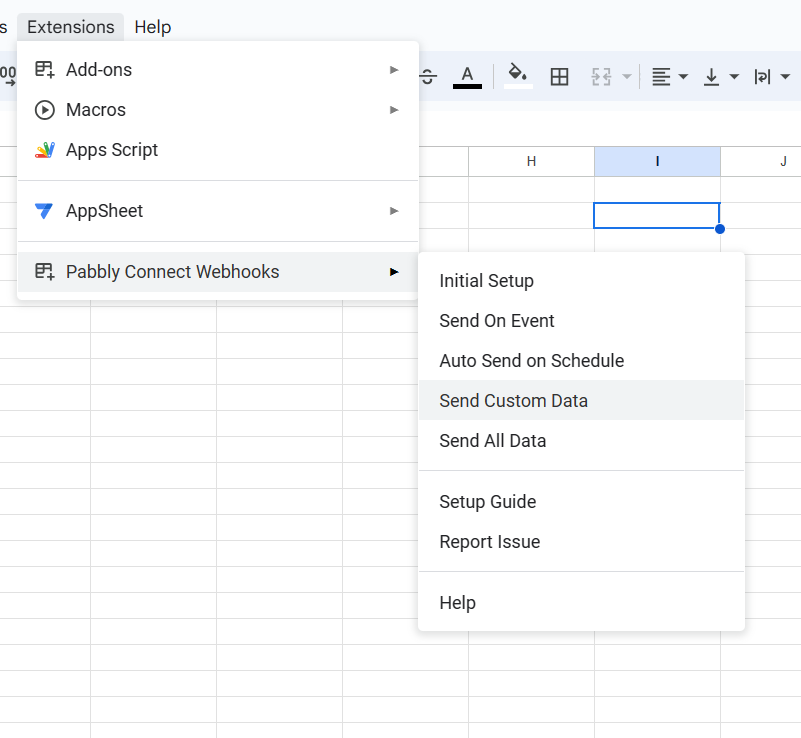This screenshot has width=801, height=738.
Task: Click vertical align icon
Action: 711,77
